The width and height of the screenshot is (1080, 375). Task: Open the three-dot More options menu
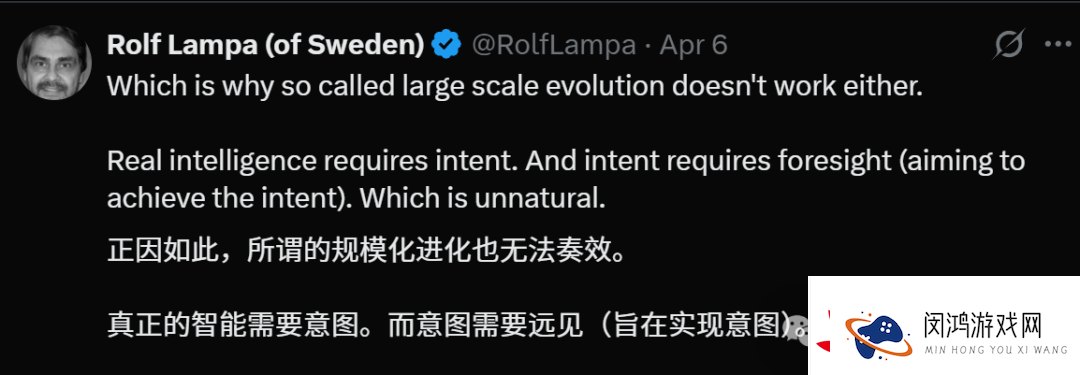tap(1057, 45)
